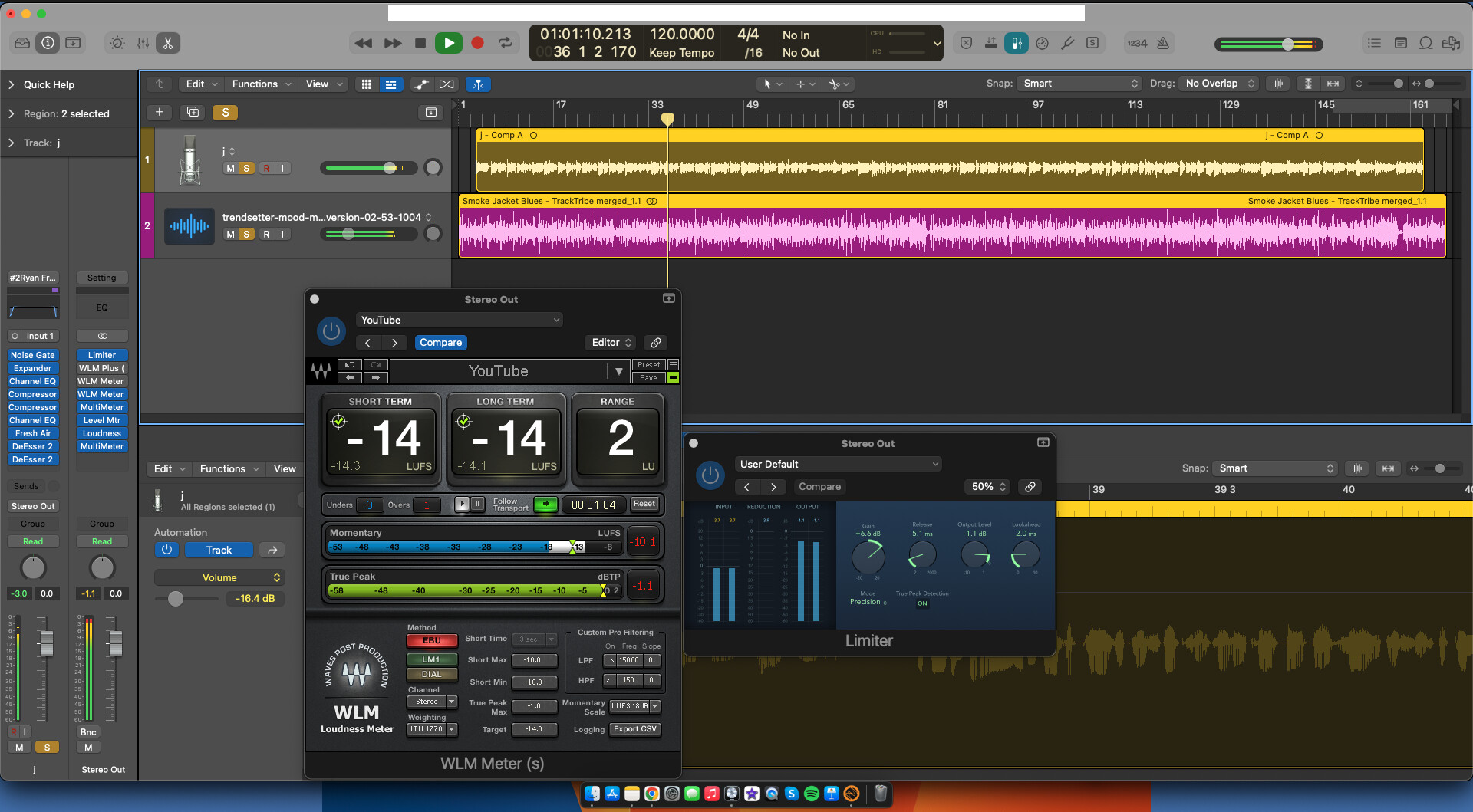Viewport: 1473px width, 812px height.
Task: Click Compare in WLM Meter window
Action: (440, 343)
